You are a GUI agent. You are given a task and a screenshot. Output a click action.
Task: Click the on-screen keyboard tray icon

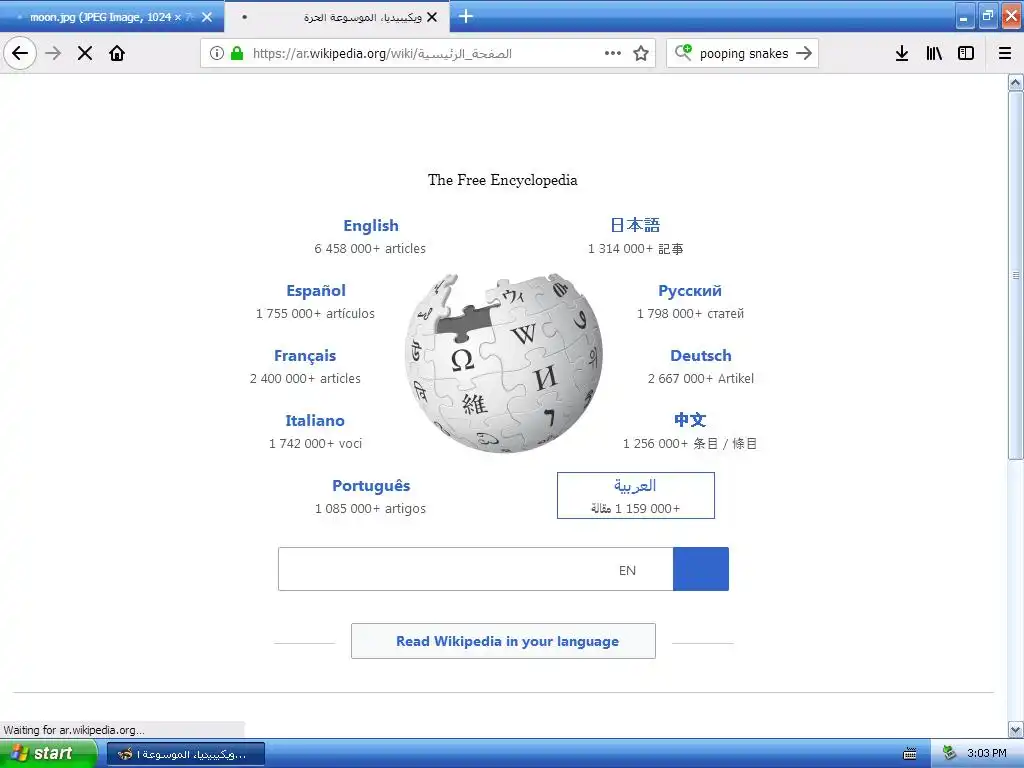tap(910, 754)
